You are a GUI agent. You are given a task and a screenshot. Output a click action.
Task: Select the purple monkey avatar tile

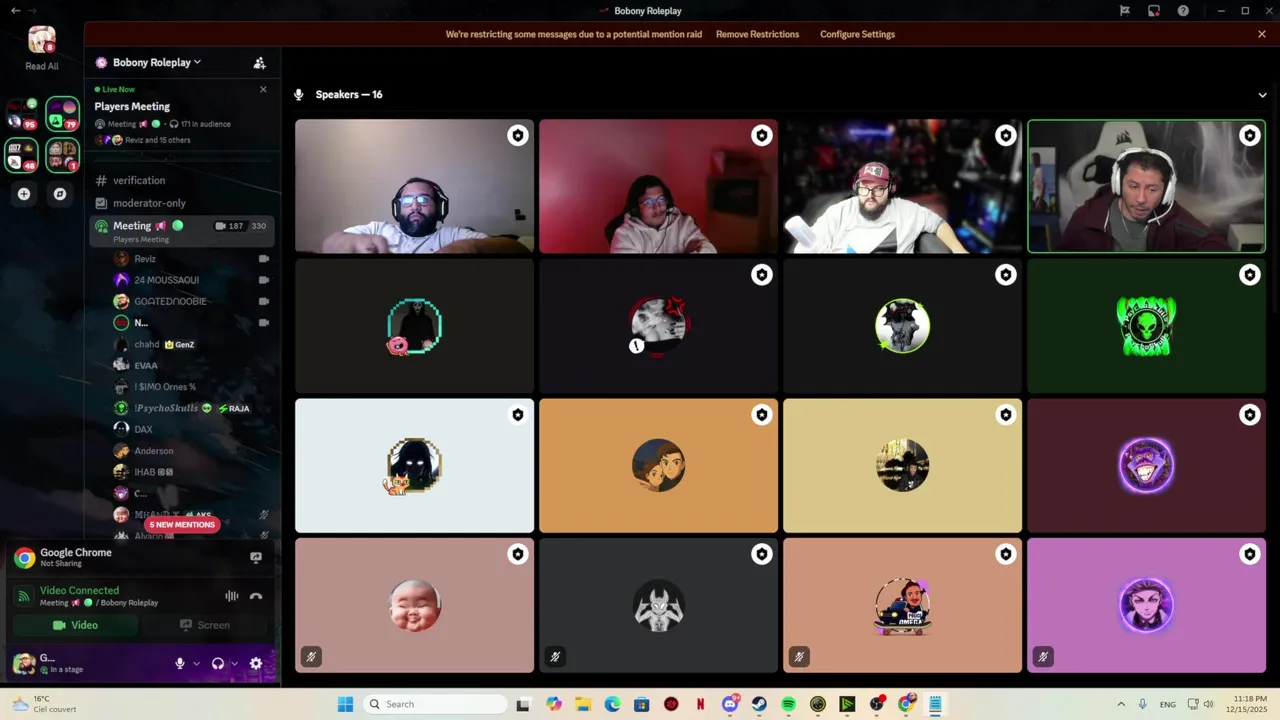coord(1146,466)
